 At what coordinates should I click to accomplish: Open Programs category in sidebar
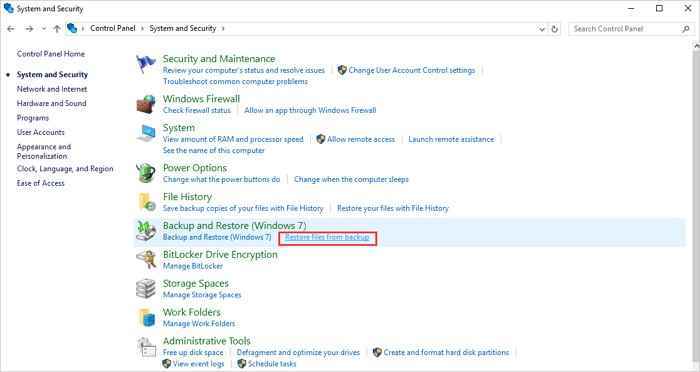[33, 118]
